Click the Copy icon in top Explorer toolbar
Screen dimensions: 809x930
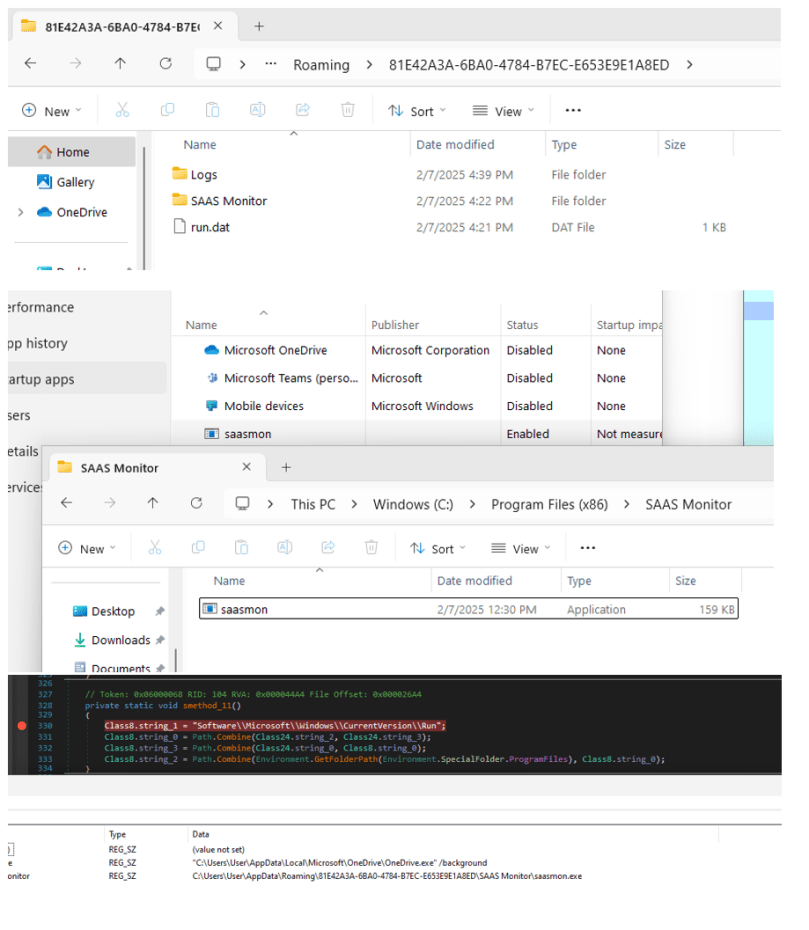[167, 110]
